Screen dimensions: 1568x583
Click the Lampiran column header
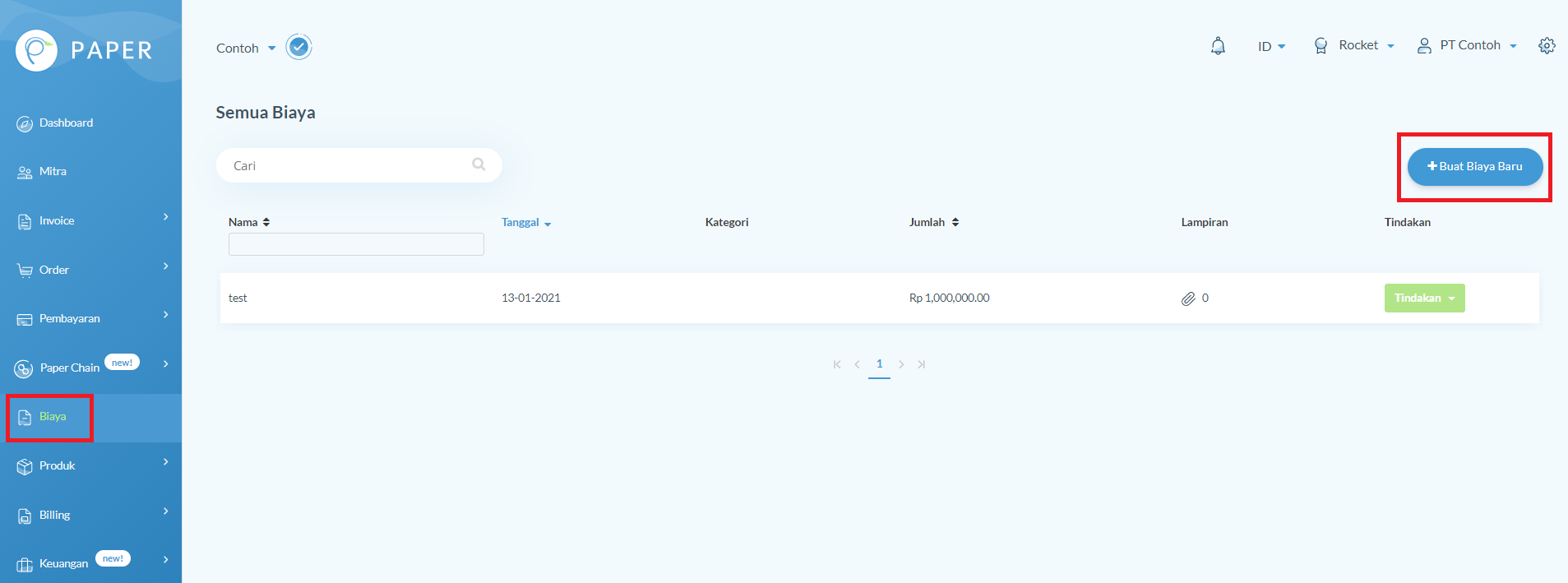point(1205,222)
